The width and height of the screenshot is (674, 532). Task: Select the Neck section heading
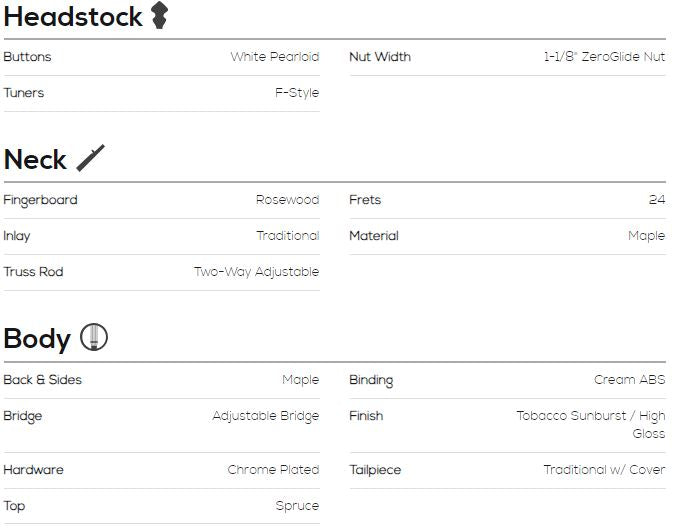tap(35, 159)
